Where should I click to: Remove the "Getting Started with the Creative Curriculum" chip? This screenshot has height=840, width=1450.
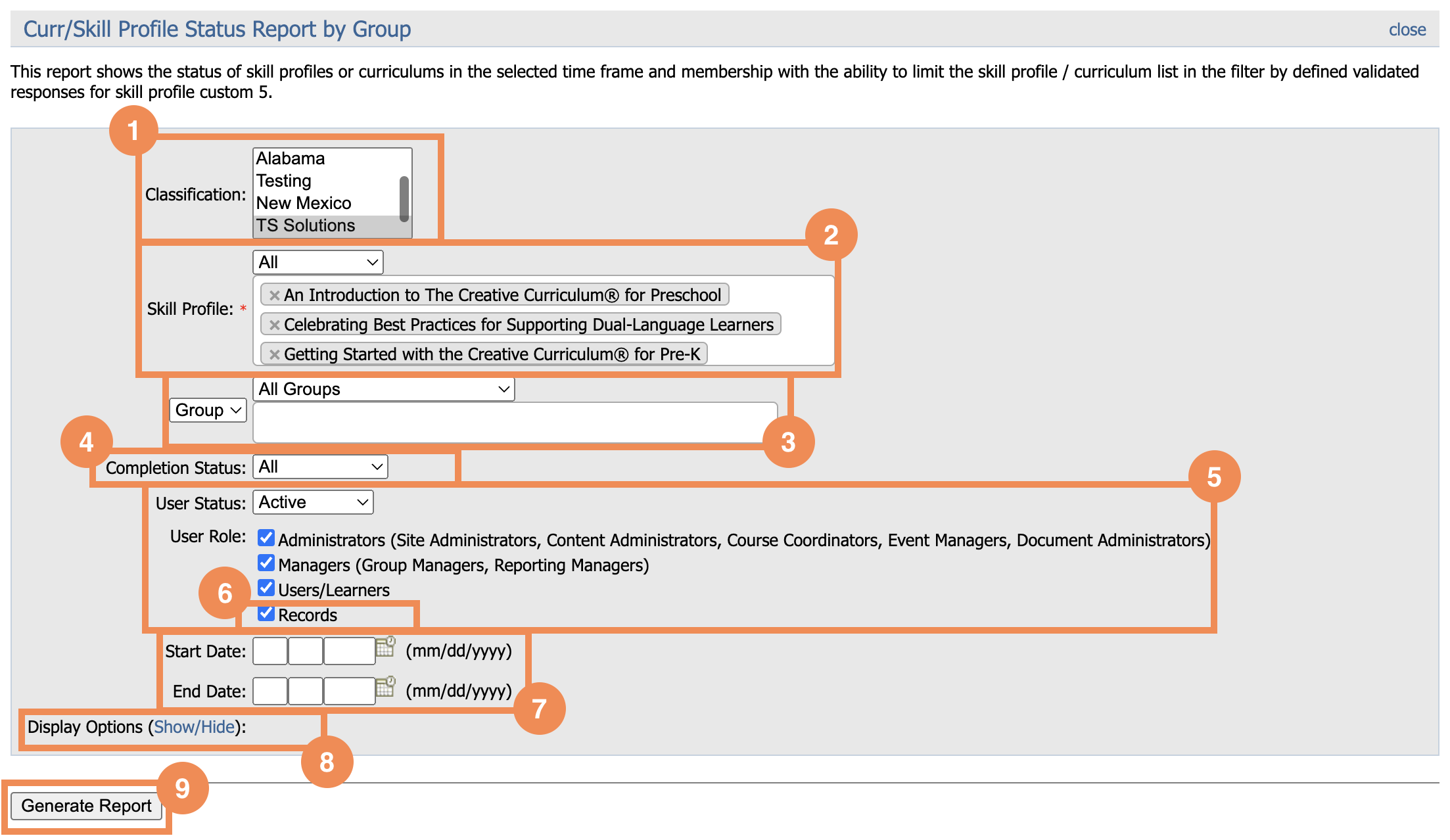(x=274, y=354)
